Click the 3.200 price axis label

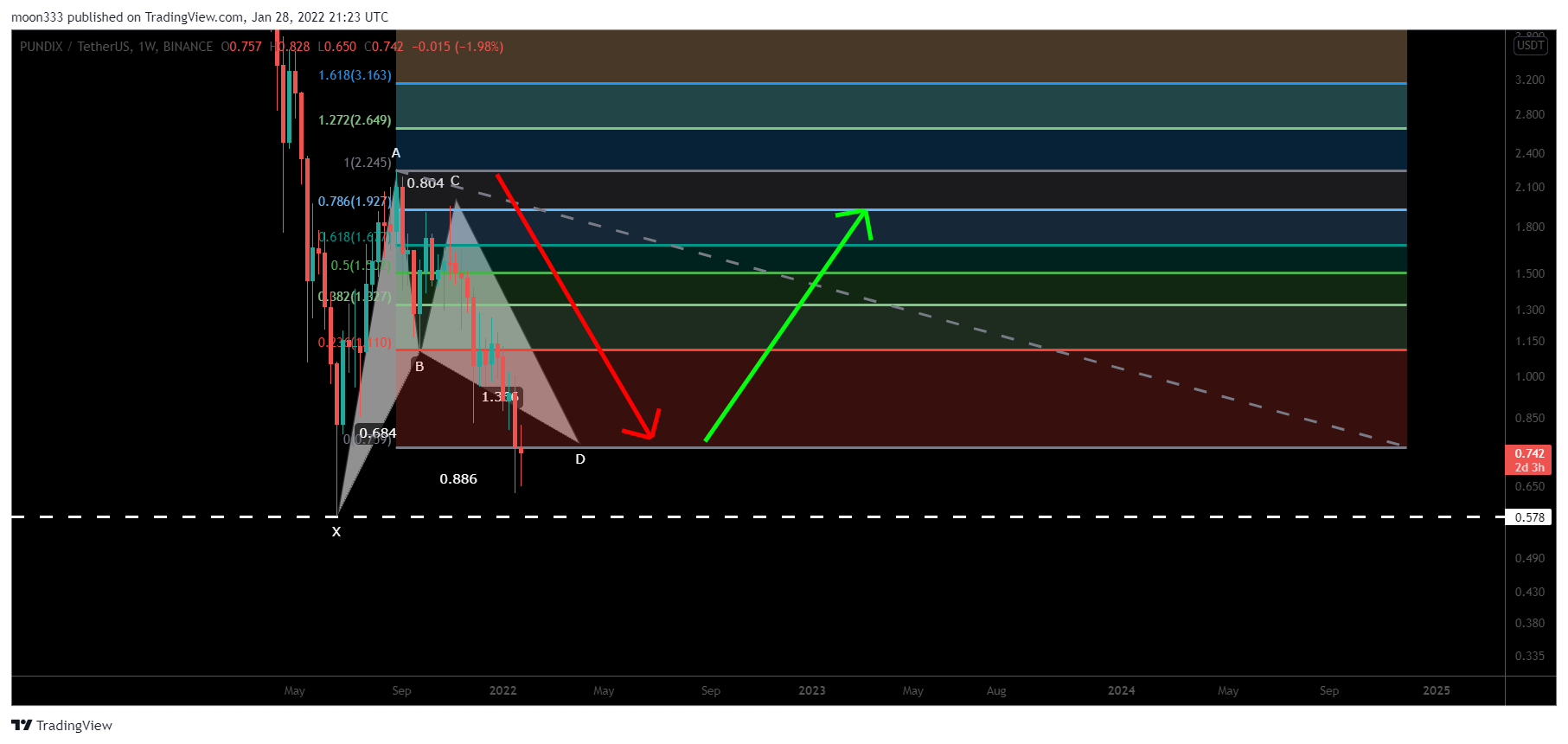point(1529,80)
